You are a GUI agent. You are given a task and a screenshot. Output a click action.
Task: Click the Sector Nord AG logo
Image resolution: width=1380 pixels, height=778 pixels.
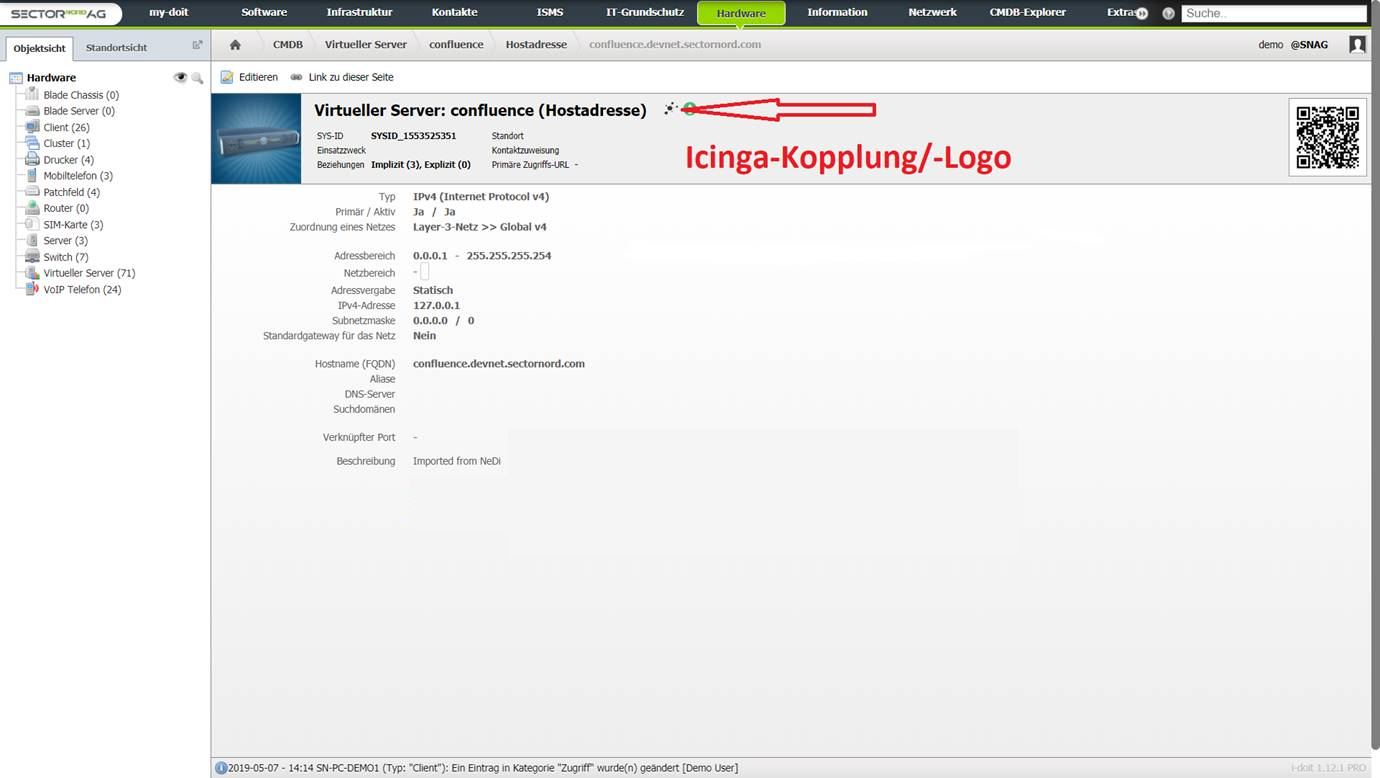(x=61, y=13)
